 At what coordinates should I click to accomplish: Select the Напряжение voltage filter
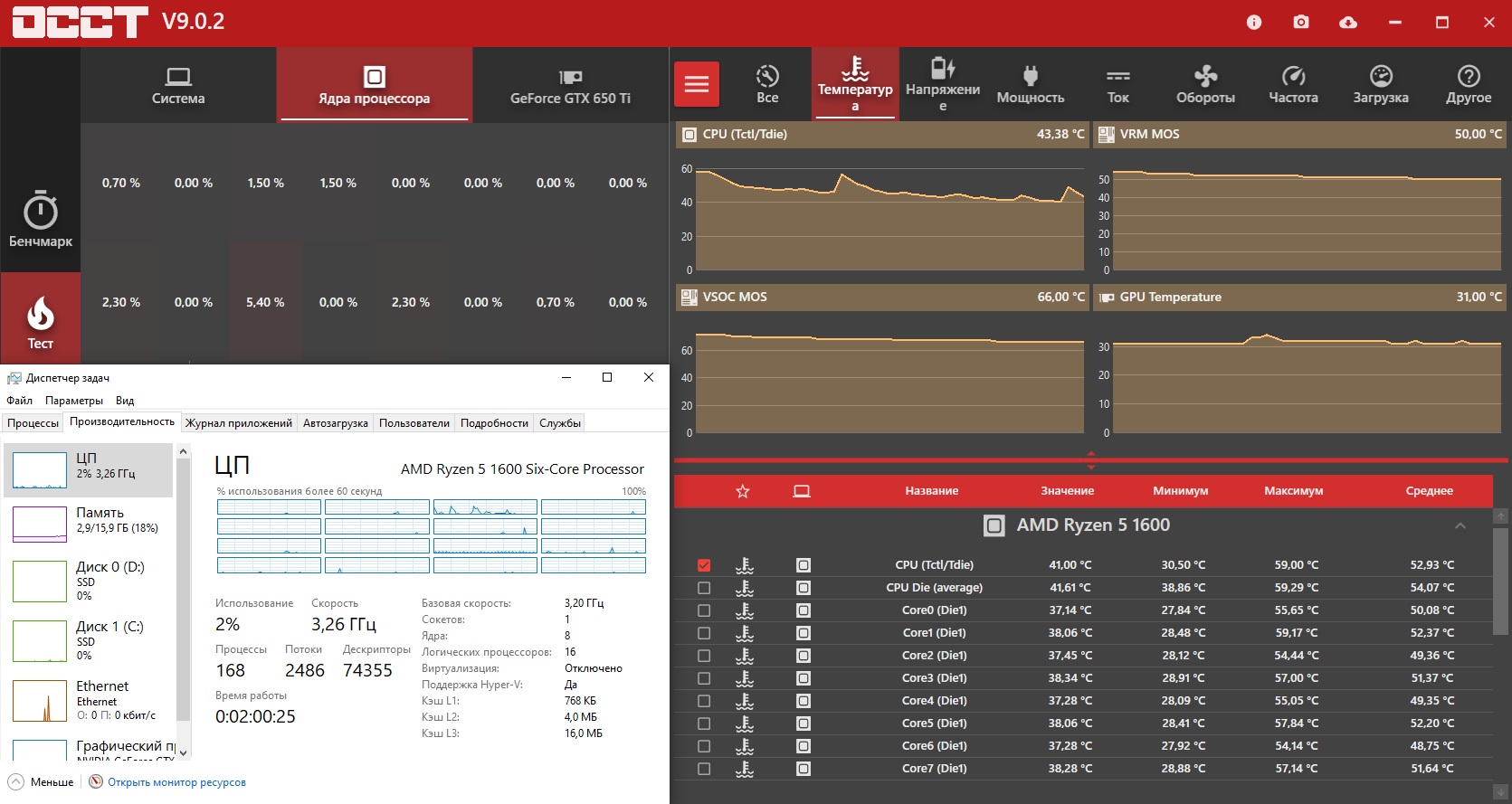click(943, 84)
